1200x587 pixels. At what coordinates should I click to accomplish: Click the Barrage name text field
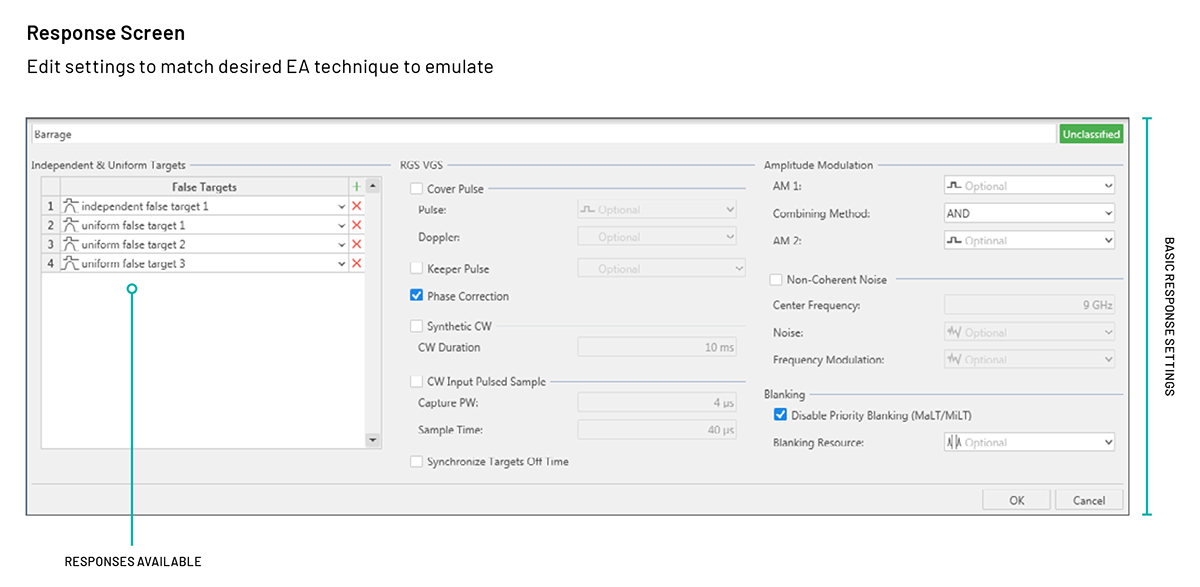coord(540,134)
